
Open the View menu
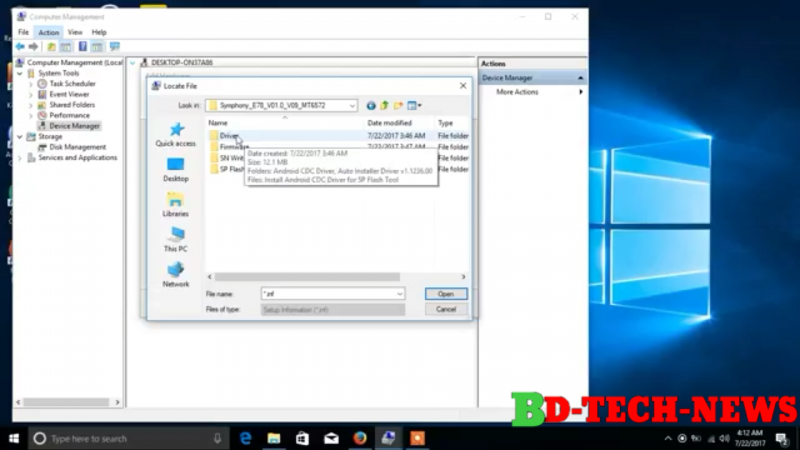(75, 32)
